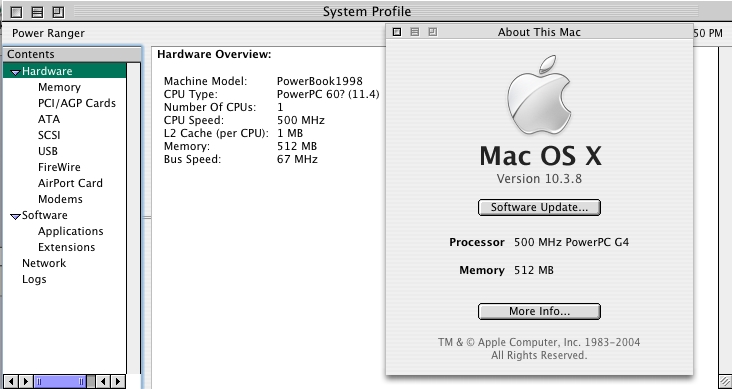732x389 pixels.
Task: Select FireWire in the Contents list
Action: point(59,167)
